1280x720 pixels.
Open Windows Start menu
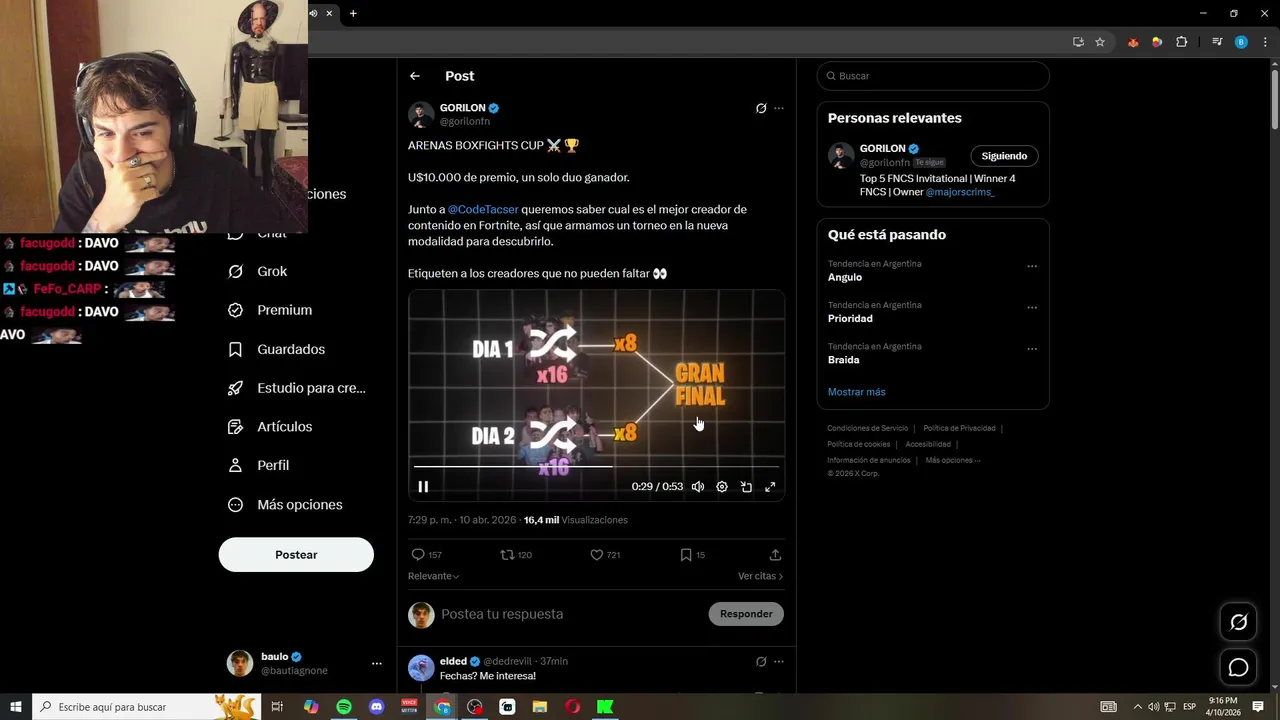[x=16, y=707]
